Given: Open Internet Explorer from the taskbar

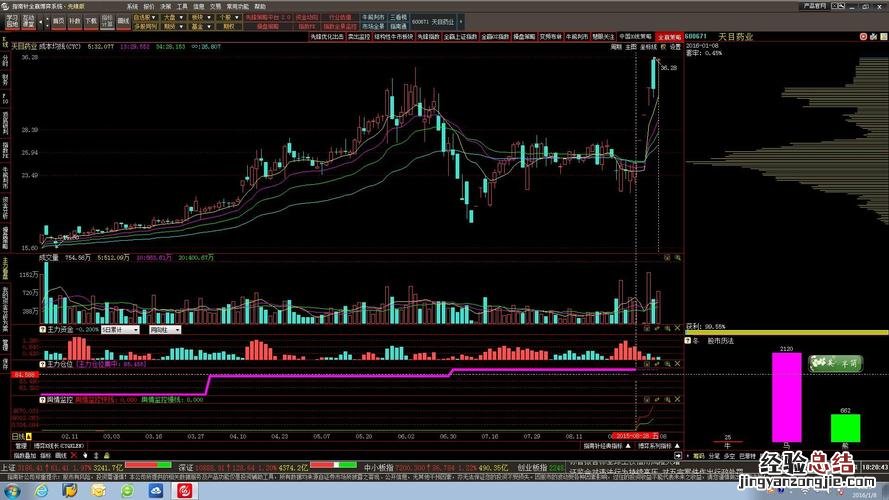Looking at the screenshot, I should [x=41, y=490].
